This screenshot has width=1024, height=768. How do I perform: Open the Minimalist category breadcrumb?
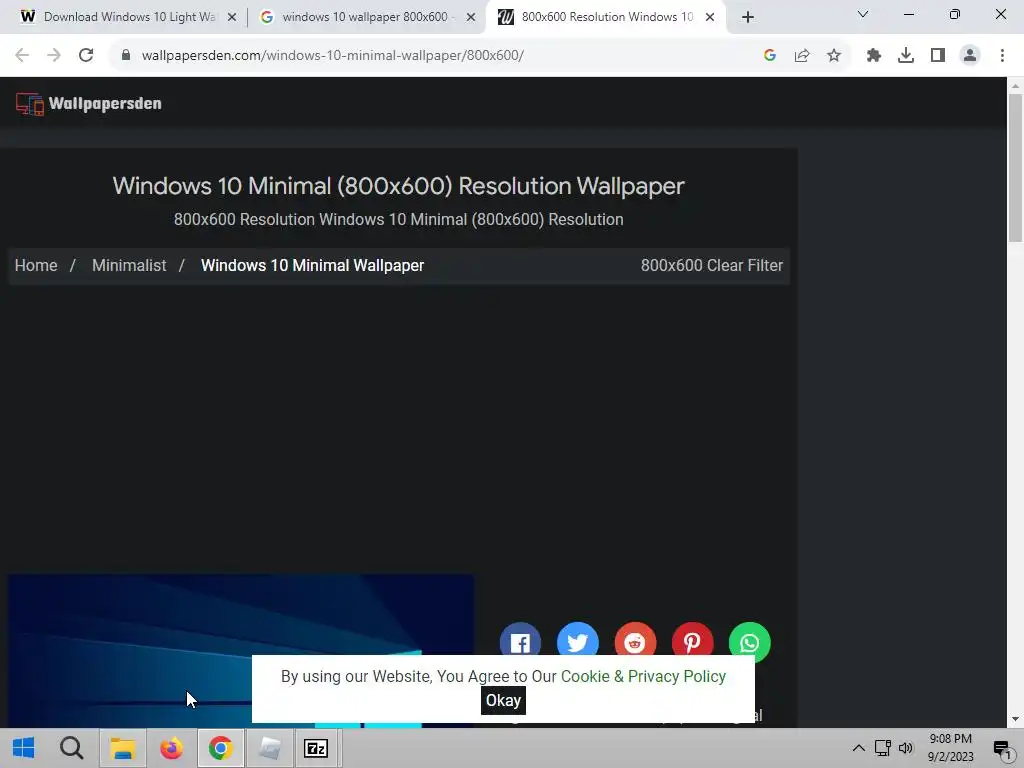click(x=129, y=266)
